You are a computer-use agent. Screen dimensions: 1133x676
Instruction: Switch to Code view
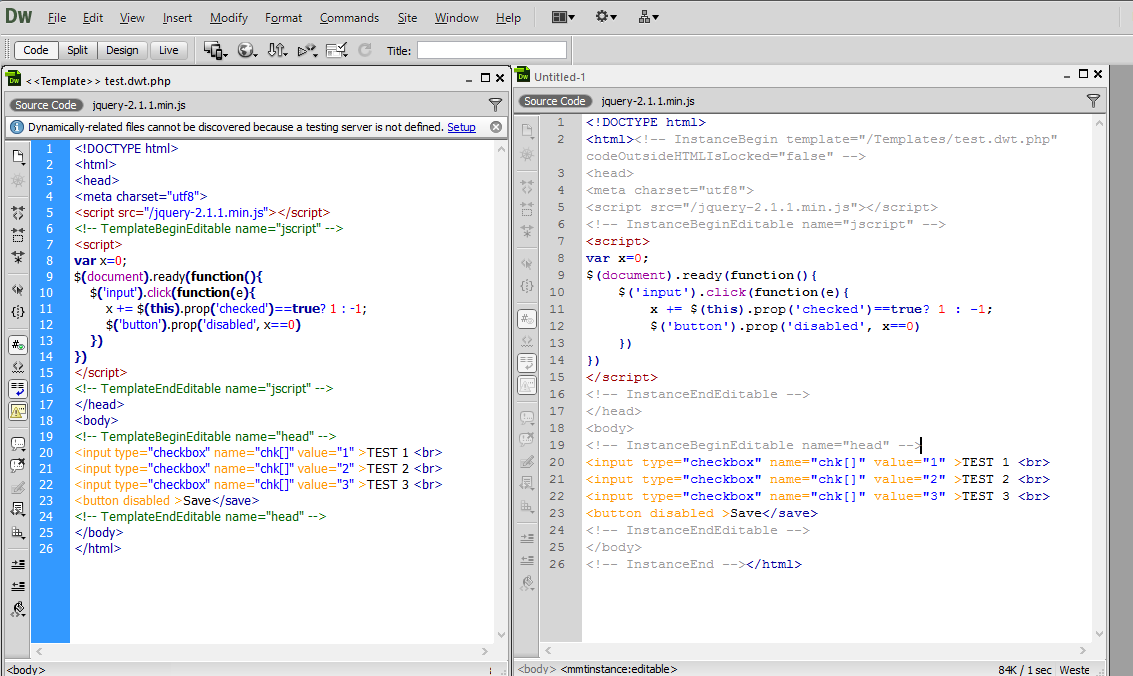(36, 50)
